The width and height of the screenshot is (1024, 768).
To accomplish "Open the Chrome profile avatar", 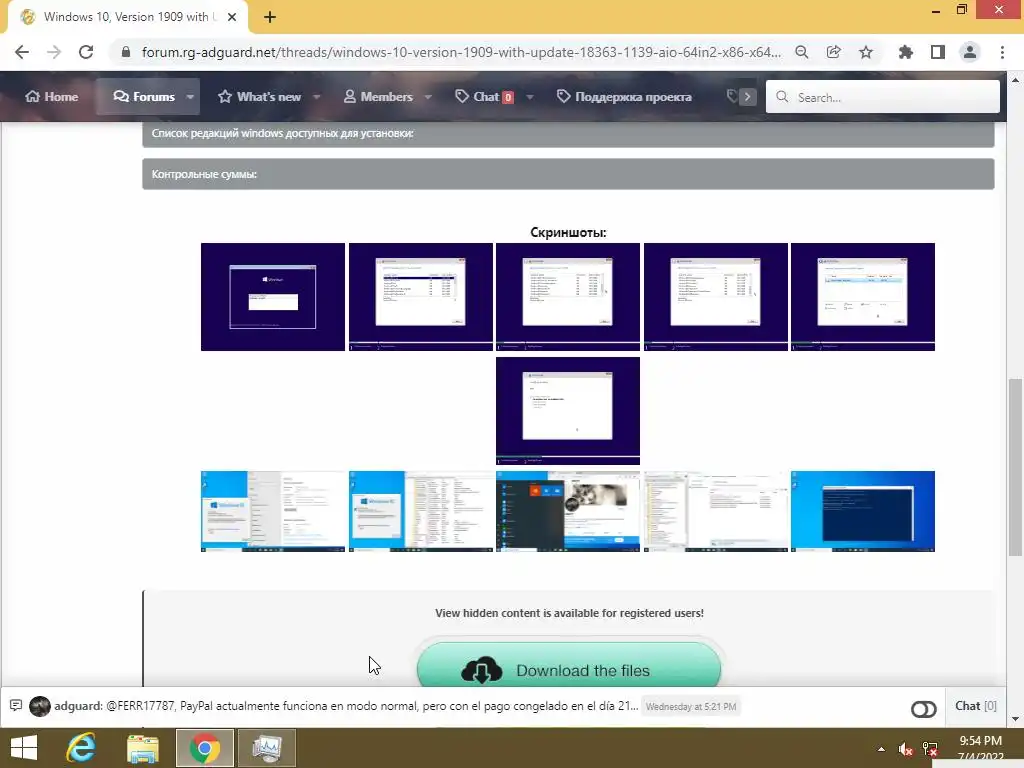I will (970, 52).
